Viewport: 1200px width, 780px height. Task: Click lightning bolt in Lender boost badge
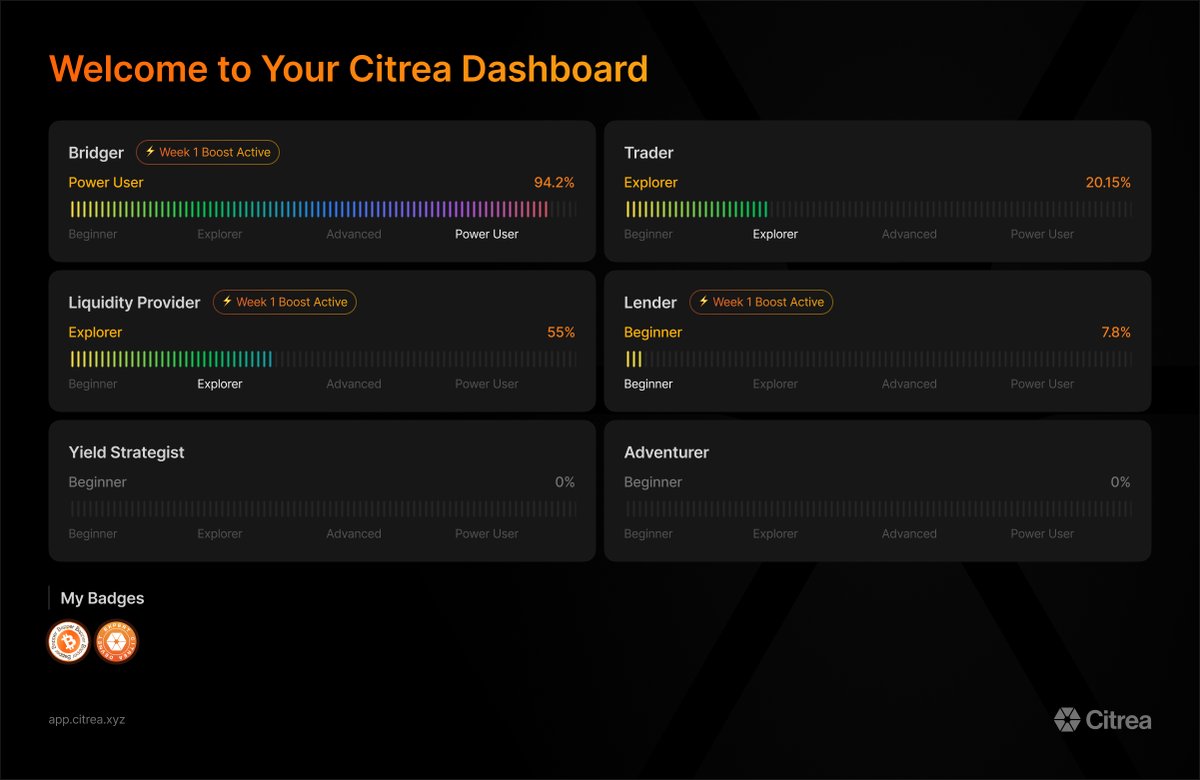[x=704, y=302]
